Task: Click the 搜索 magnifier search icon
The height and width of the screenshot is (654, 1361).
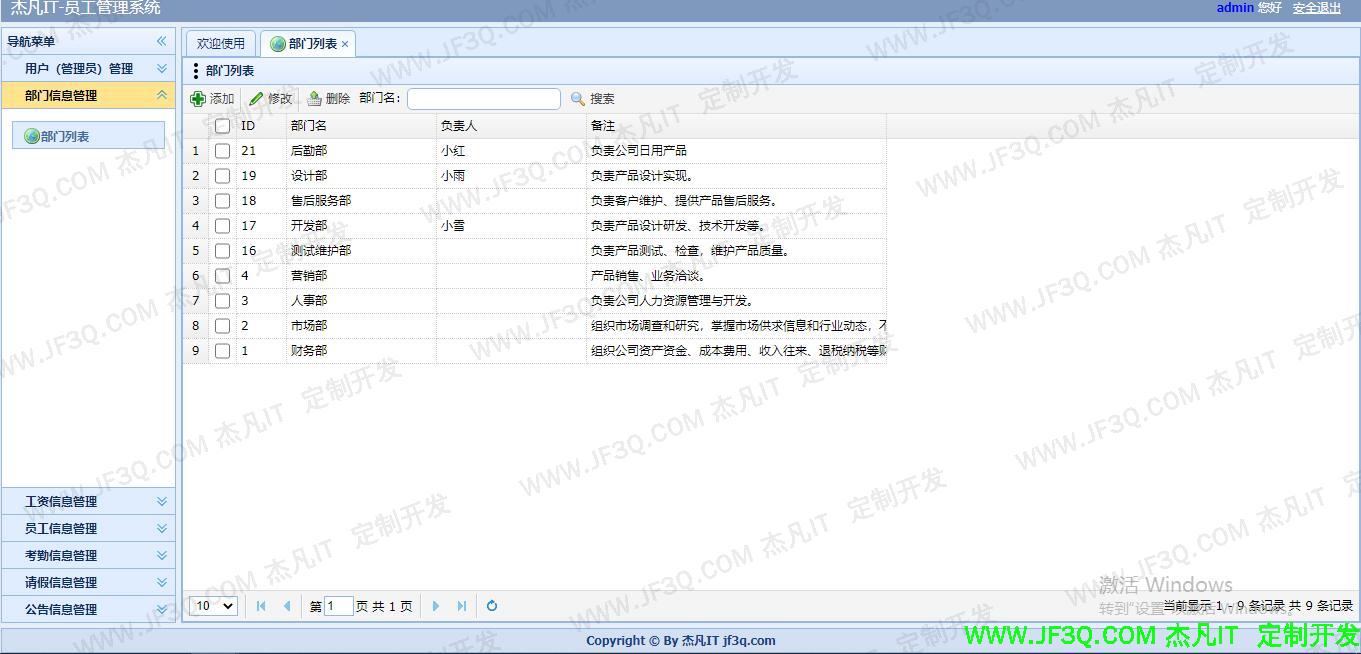Action: [x=578, y=98]
